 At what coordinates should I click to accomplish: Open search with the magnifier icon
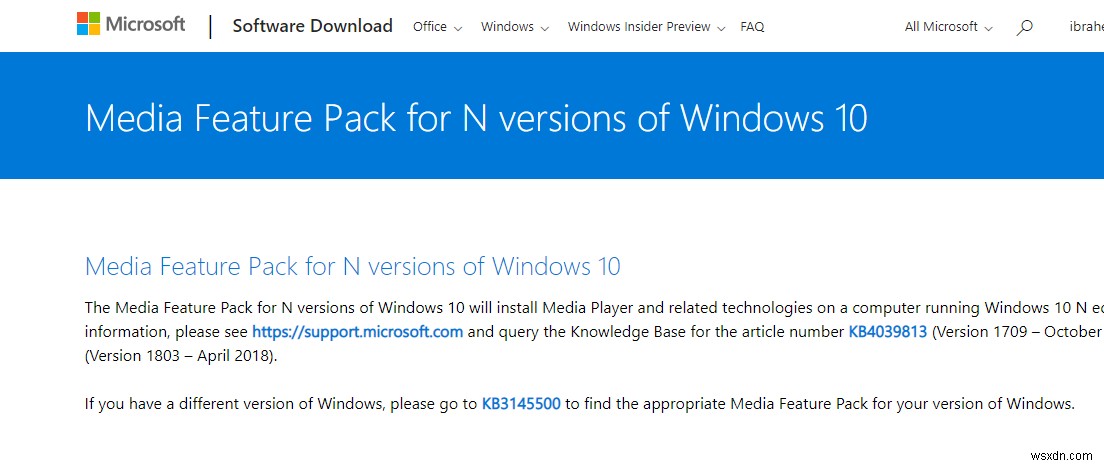click(1024, 28)
